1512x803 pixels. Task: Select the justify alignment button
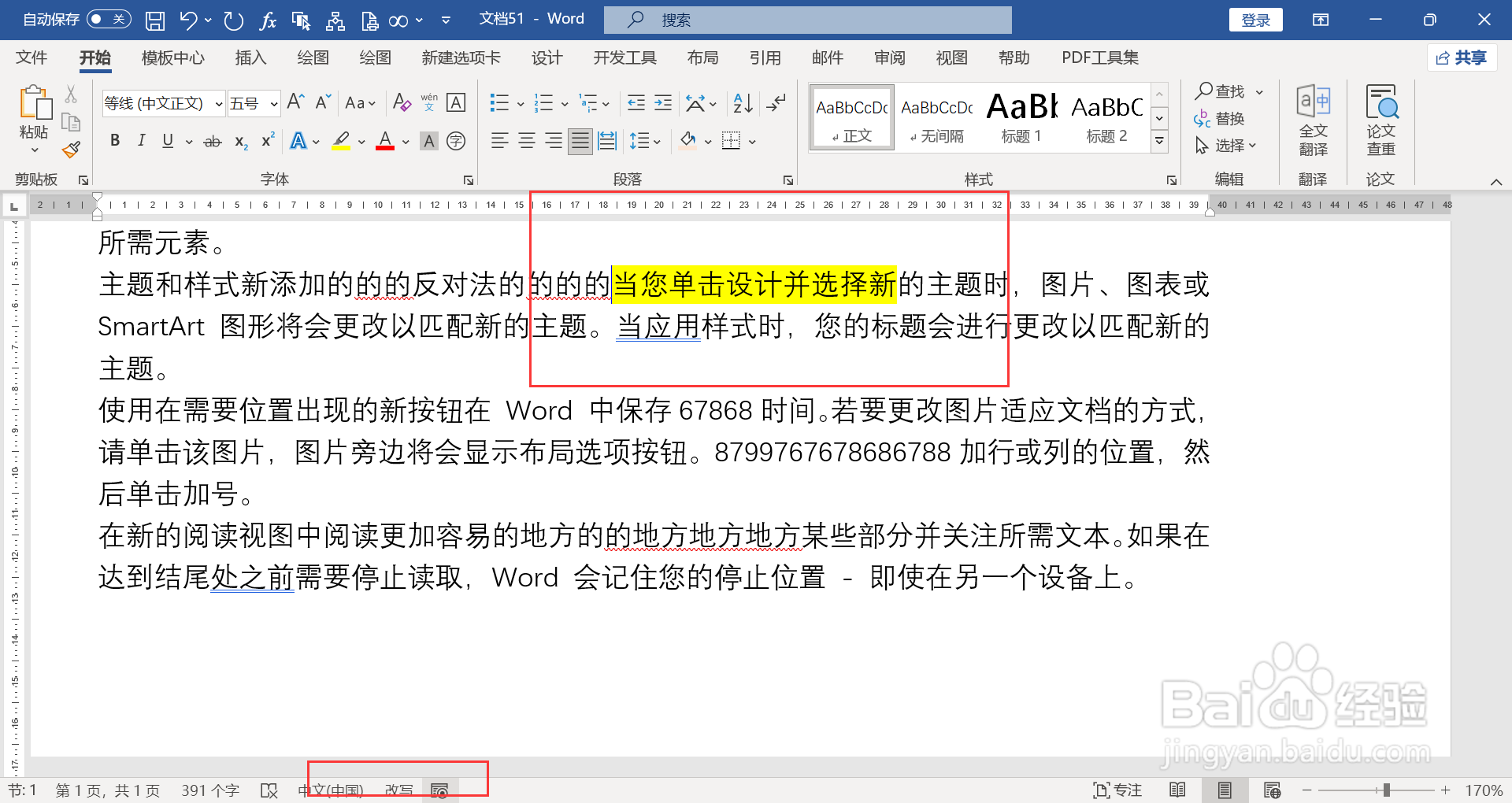click(580, 142)
